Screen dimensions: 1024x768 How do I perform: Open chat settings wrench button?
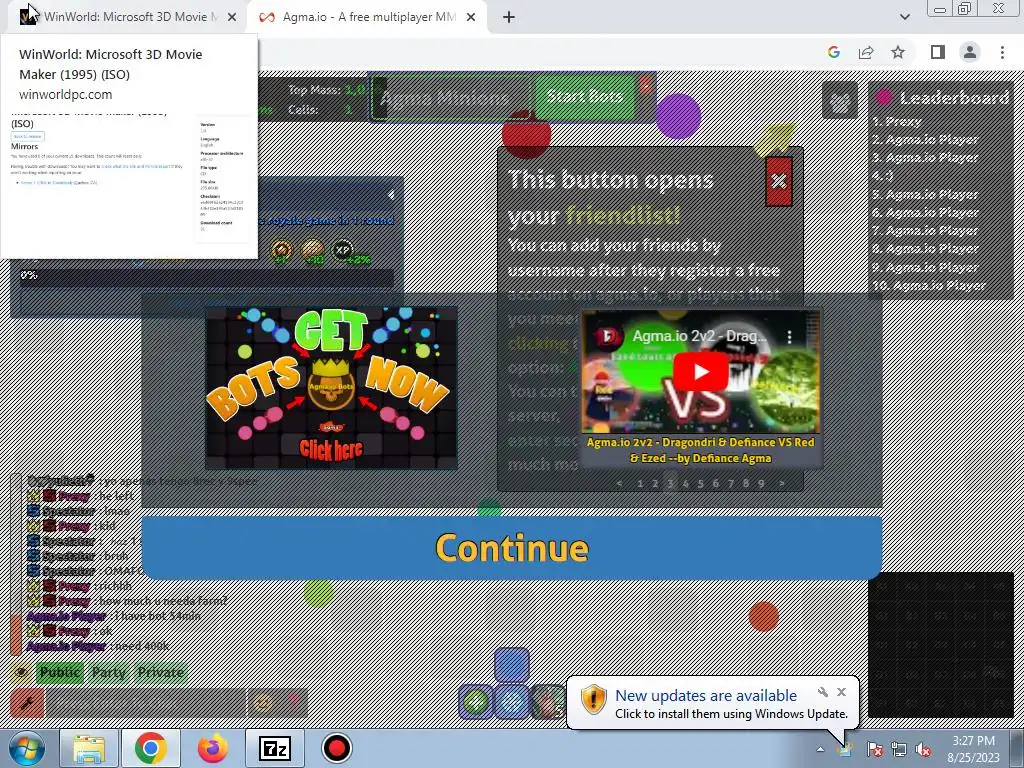pos(27,703)
